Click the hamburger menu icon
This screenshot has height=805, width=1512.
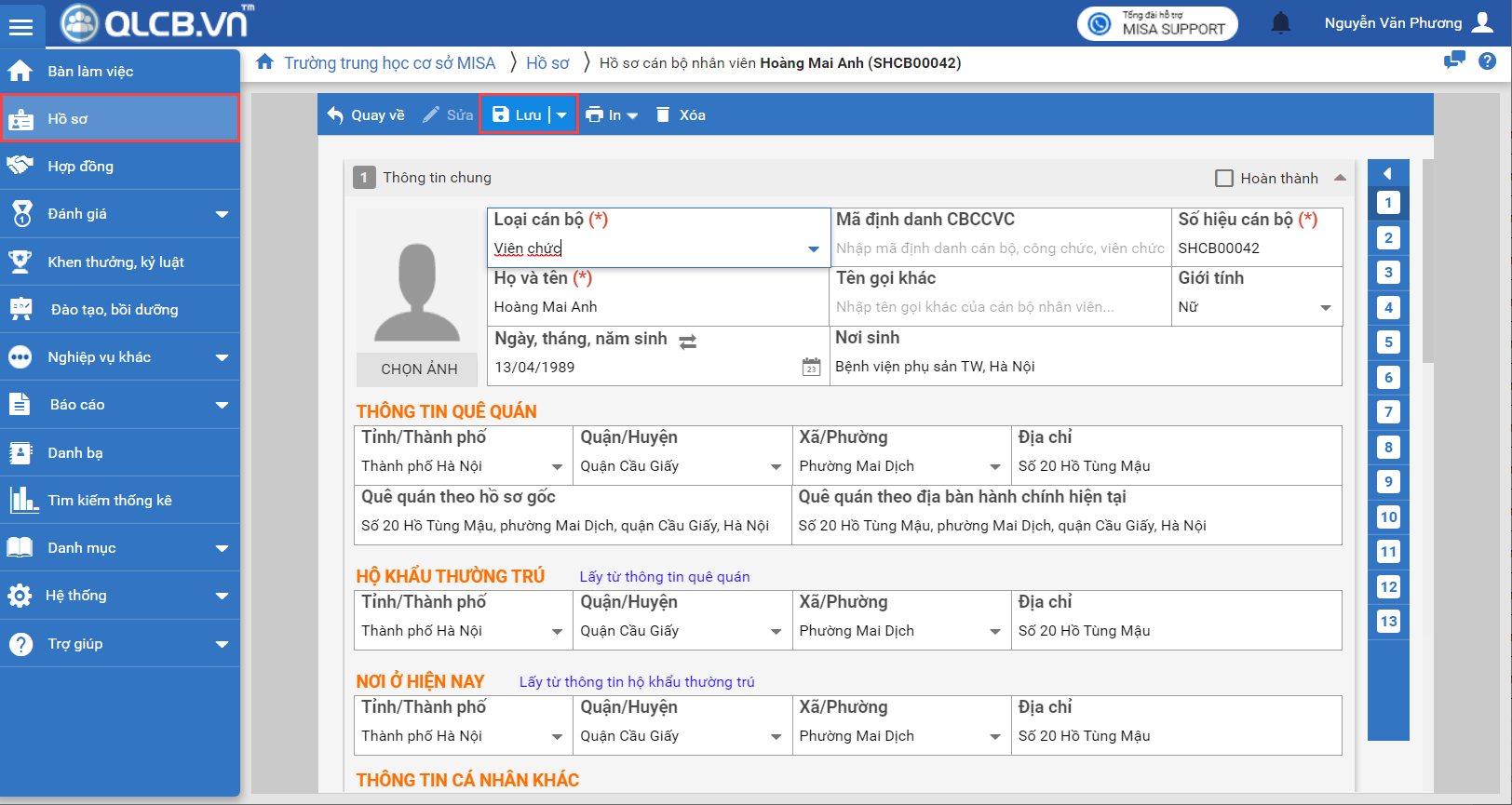point(20,27)
